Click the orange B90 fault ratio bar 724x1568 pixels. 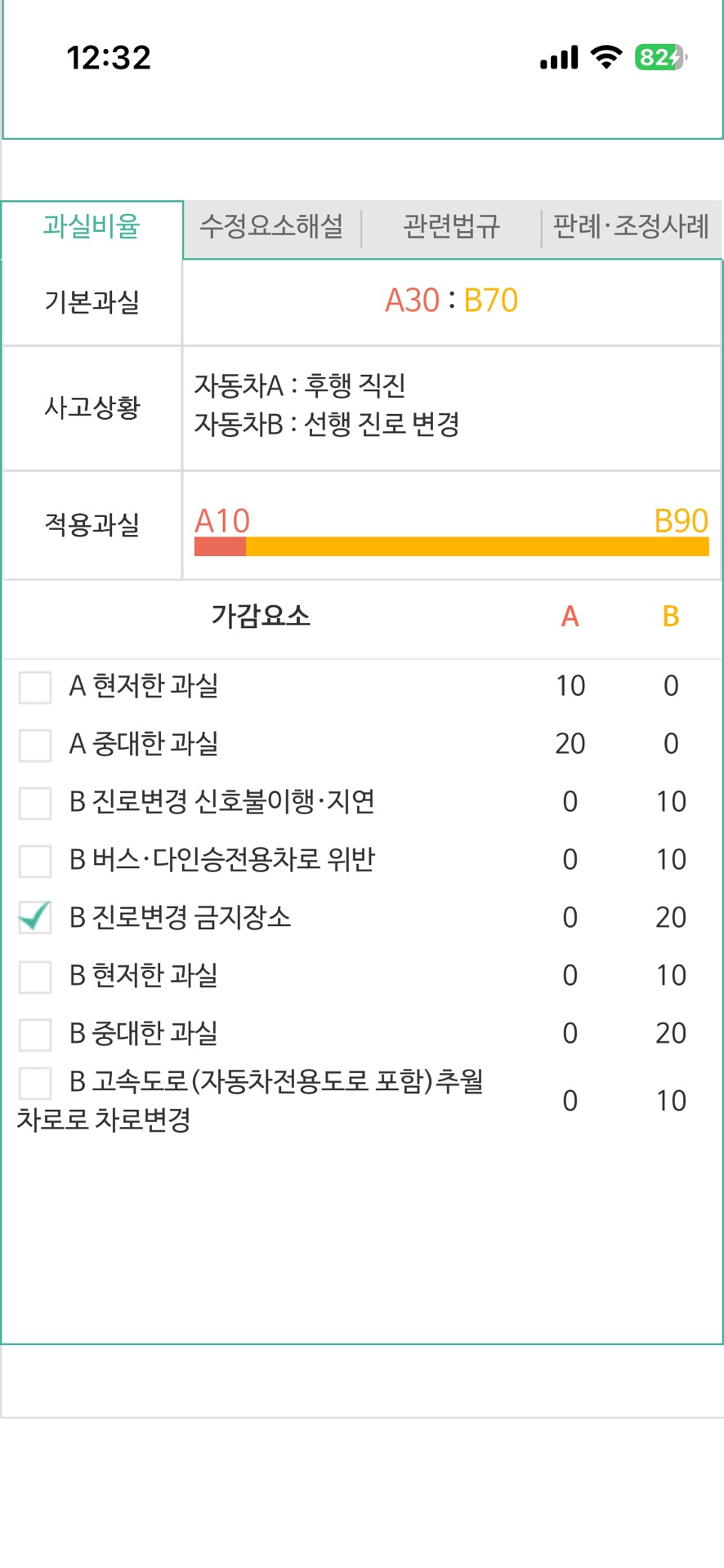tap(477, 546)
